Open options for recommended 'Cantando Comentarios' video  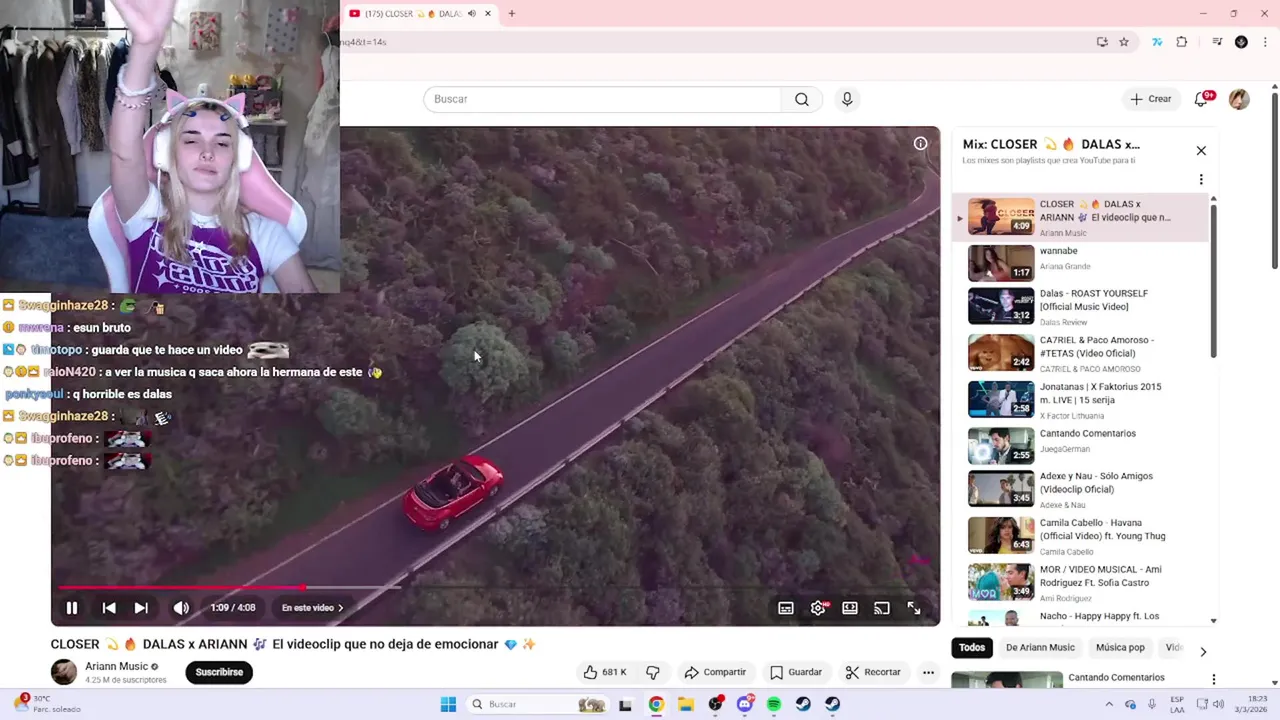1214,679
